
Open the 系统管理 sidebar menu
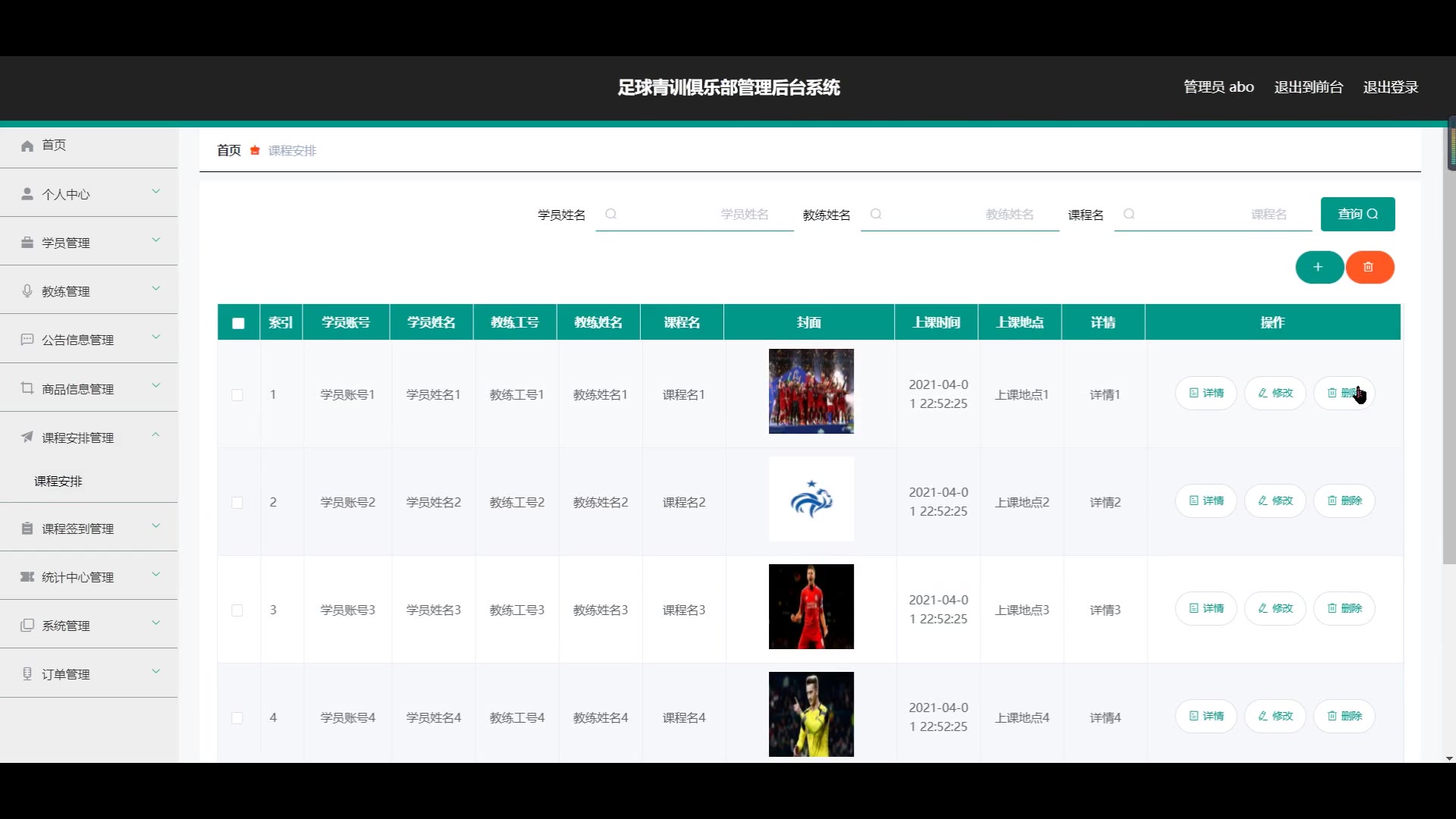coord(66,626)
